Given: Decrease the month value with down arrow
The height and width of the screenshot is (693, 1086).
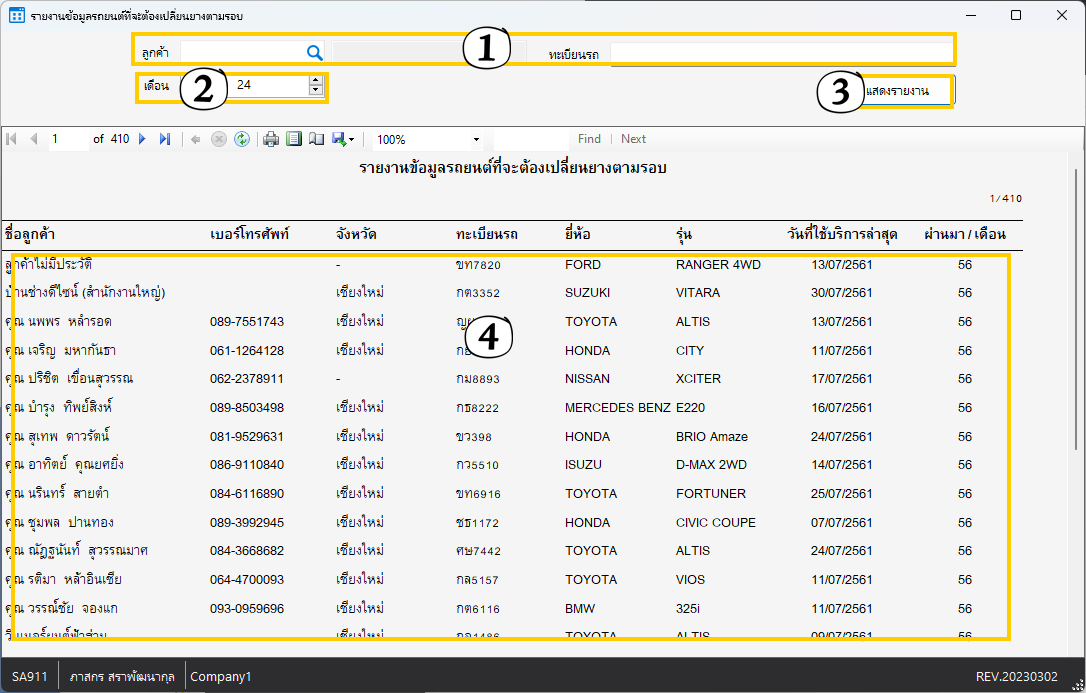Looking at the screenshot, I should point(316,91).
